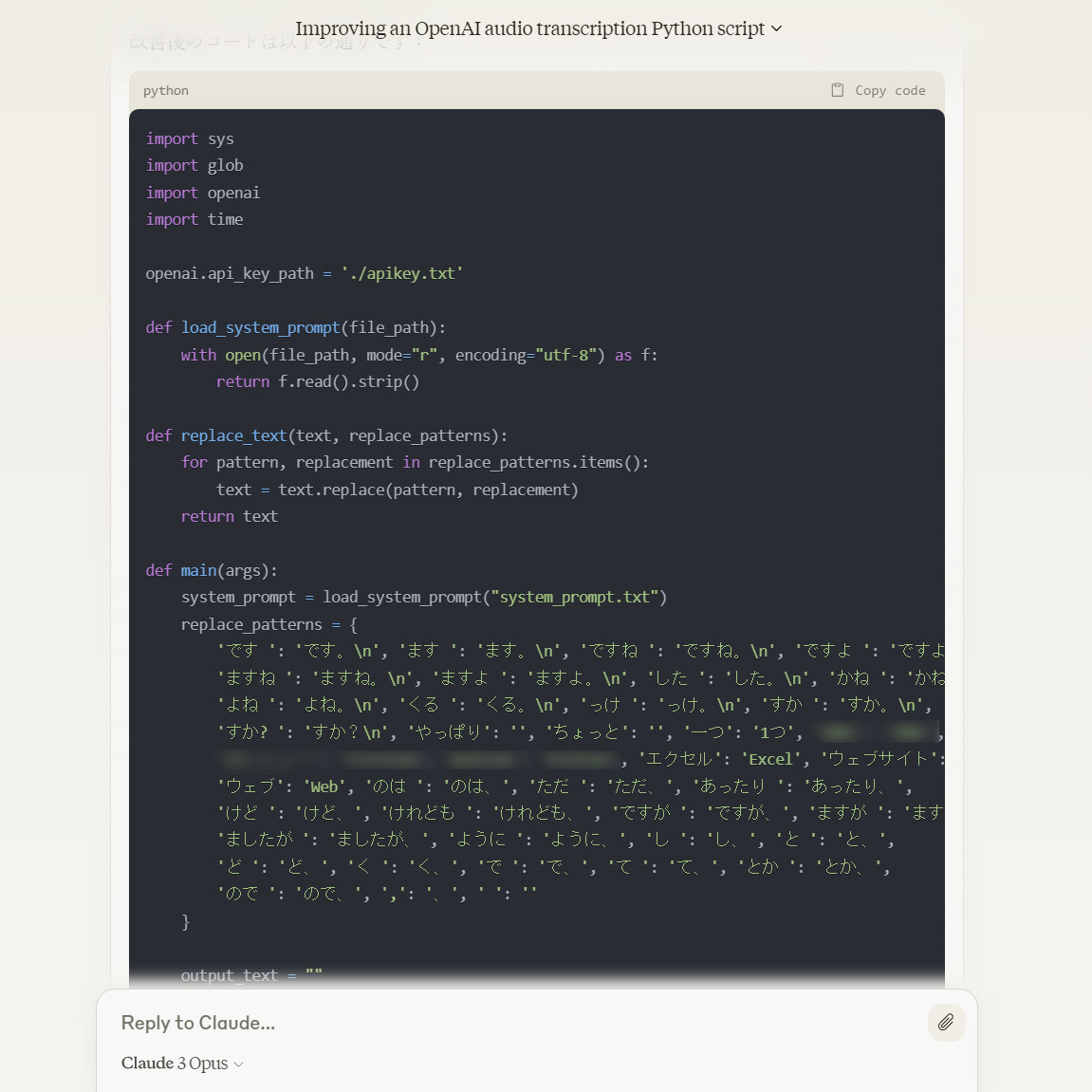Click the paperclip attach file icon
Viewport: 1092px width, 1092px height.
(946, 1023)
